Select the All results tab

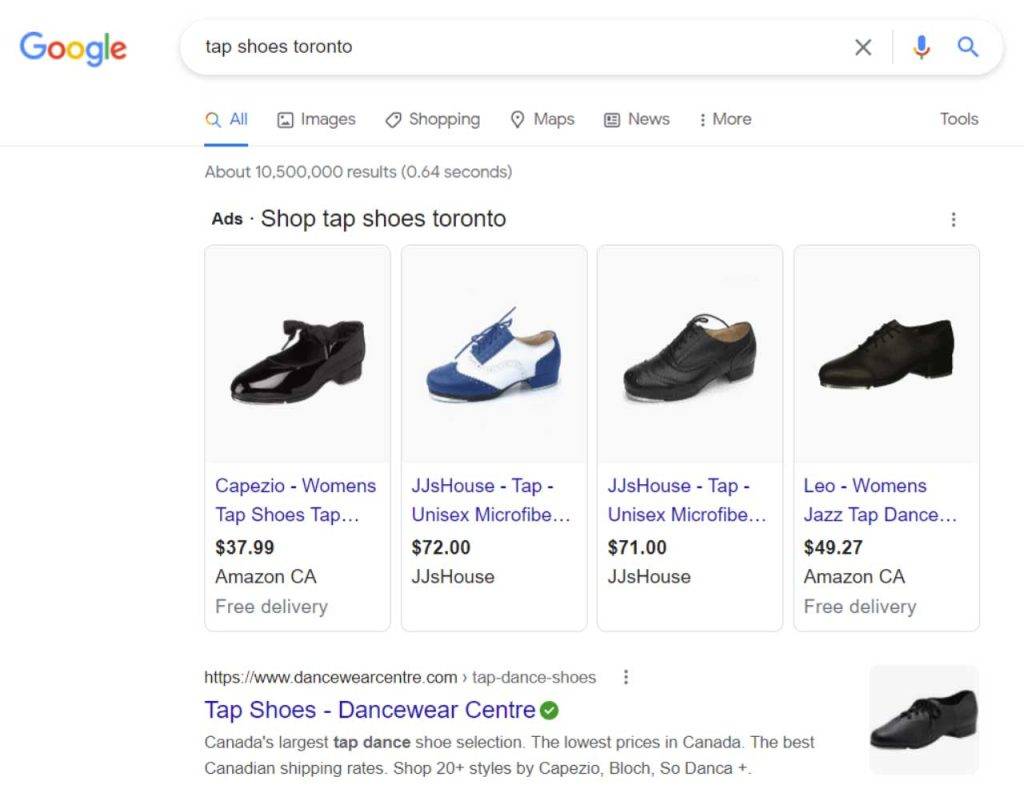coord(226,119)
